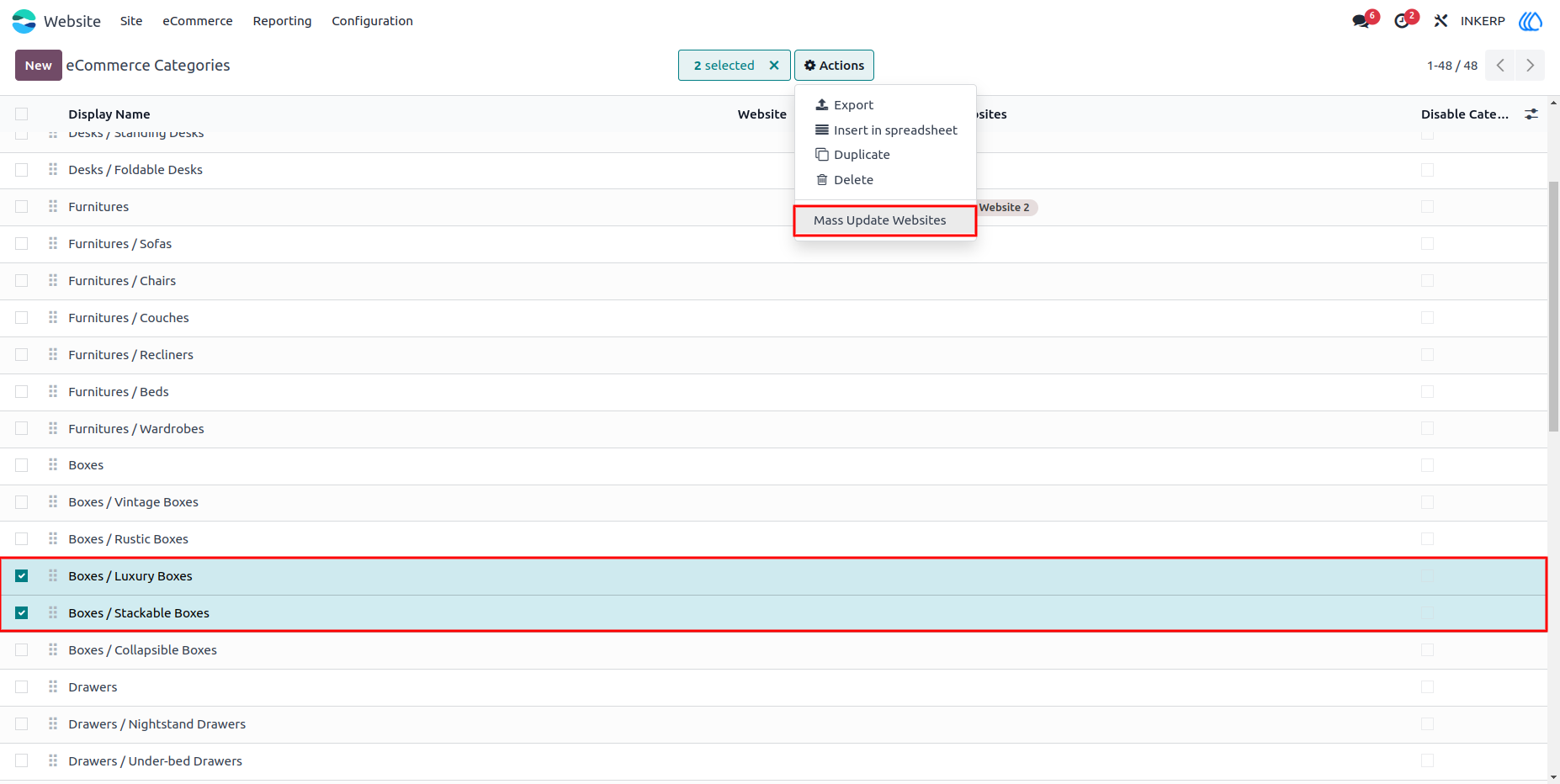Choose Export from Actions menu
Screen dimensions: 1560x784
pyautogui.click(x=885, y=105)
